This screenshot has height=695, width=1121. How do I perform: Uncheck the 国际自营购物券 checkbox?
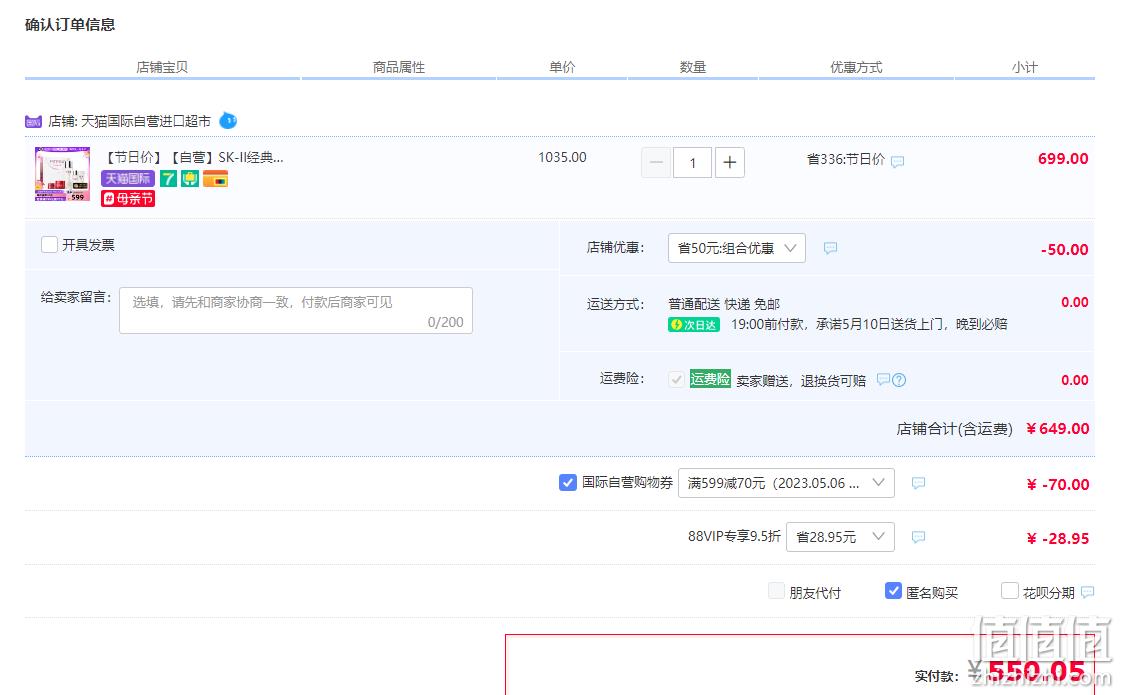click(x=568, y=483)
